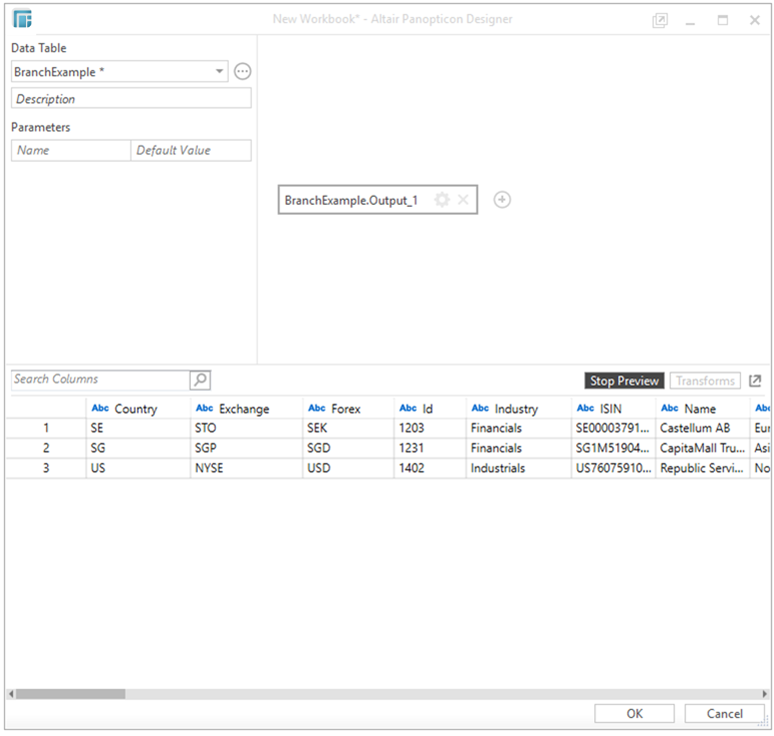Click the restore window icon in title bar
The image size is (774, 736).
659,20
